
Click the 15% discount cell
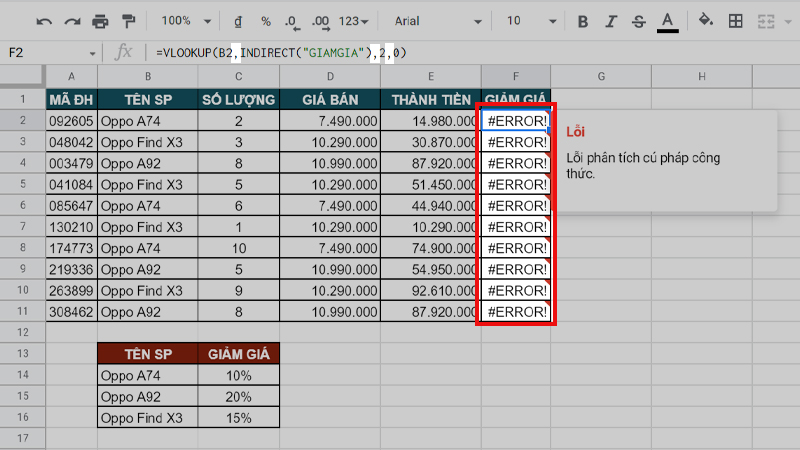[x=238, y=418]
